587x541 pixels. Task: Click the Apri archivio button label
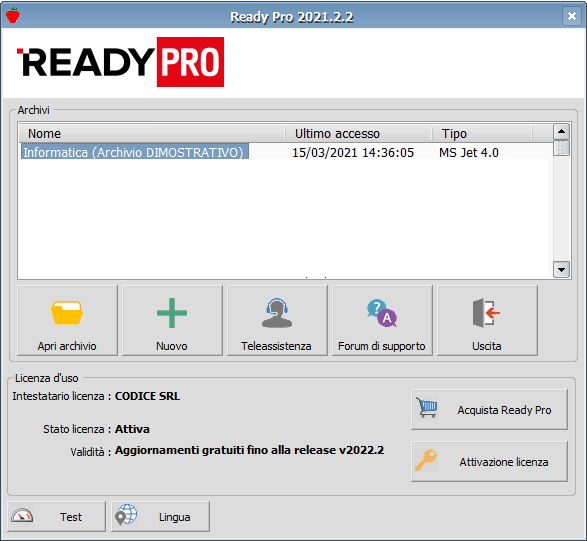pos(67,346)
